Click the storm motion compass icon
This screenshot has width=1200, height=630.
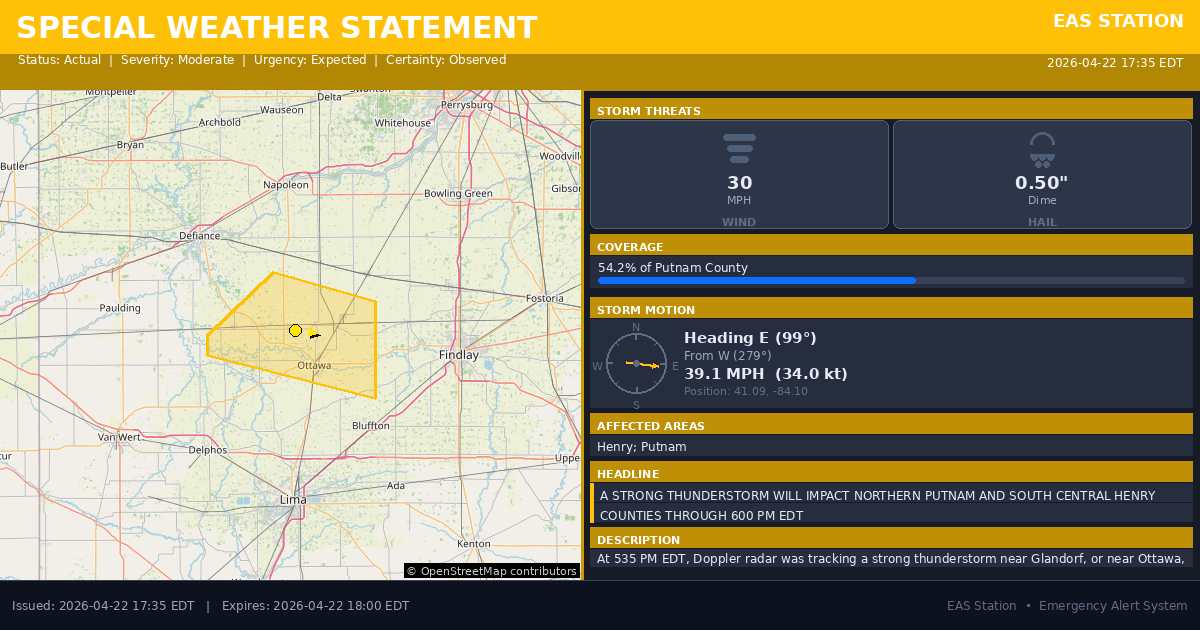(x=636, y=364)
